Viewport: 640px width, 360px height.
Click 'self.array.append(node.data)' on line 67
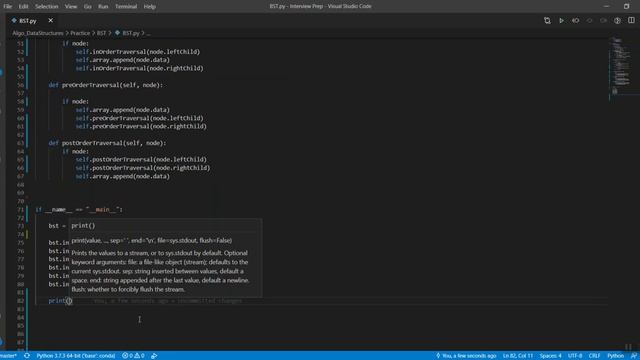pos(122,176)
